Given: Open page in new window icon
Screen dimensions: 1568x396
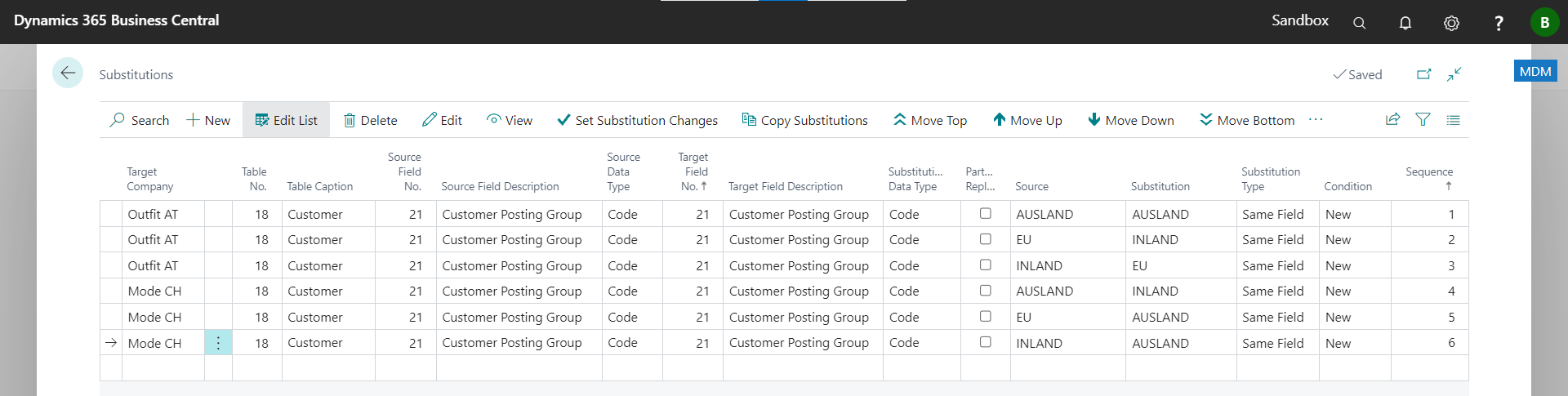Looking at the screenshot, I should coord(1423,74).
